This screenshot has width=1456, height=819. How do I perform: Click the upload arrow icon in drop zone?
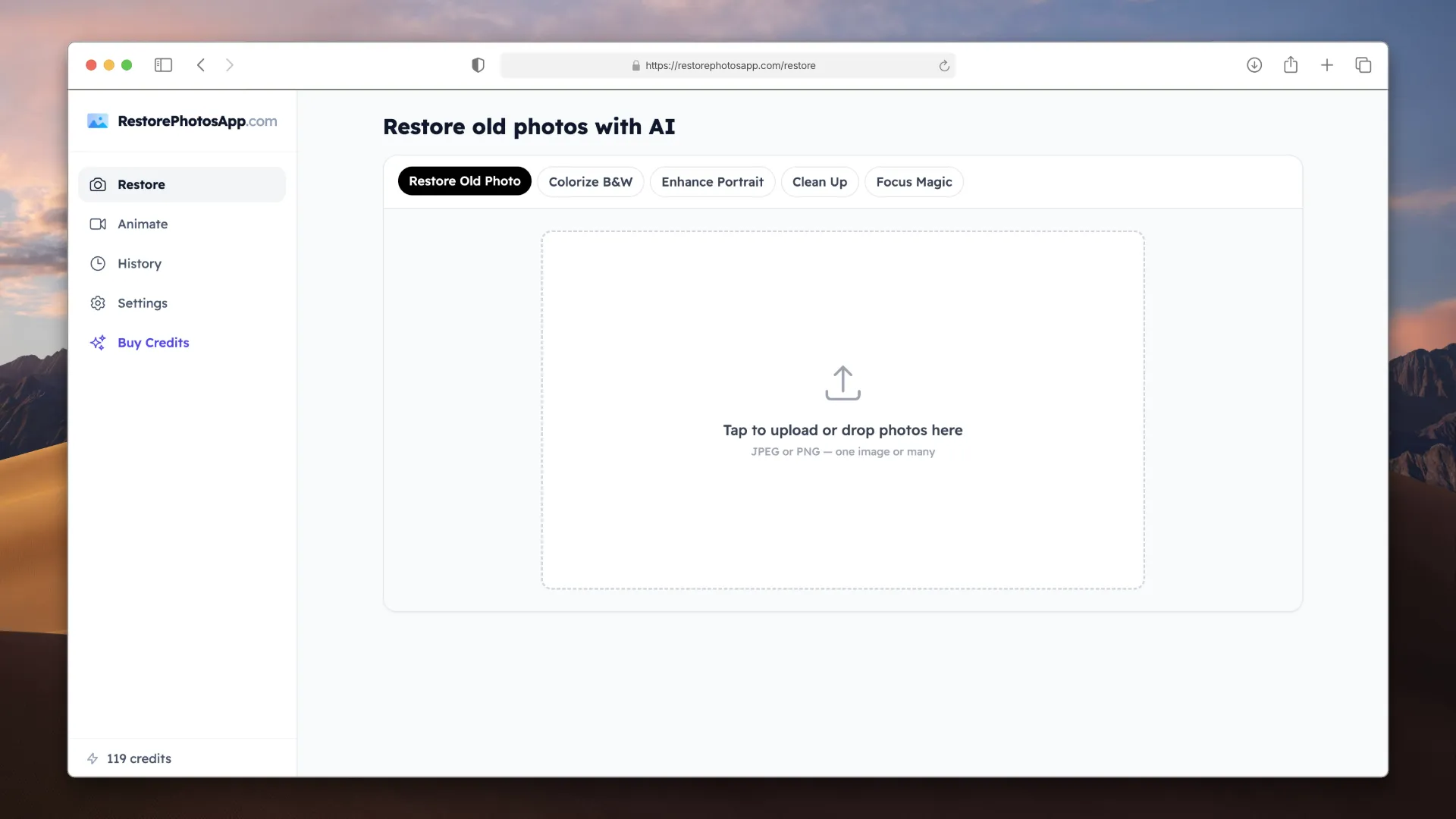[843, 383]
